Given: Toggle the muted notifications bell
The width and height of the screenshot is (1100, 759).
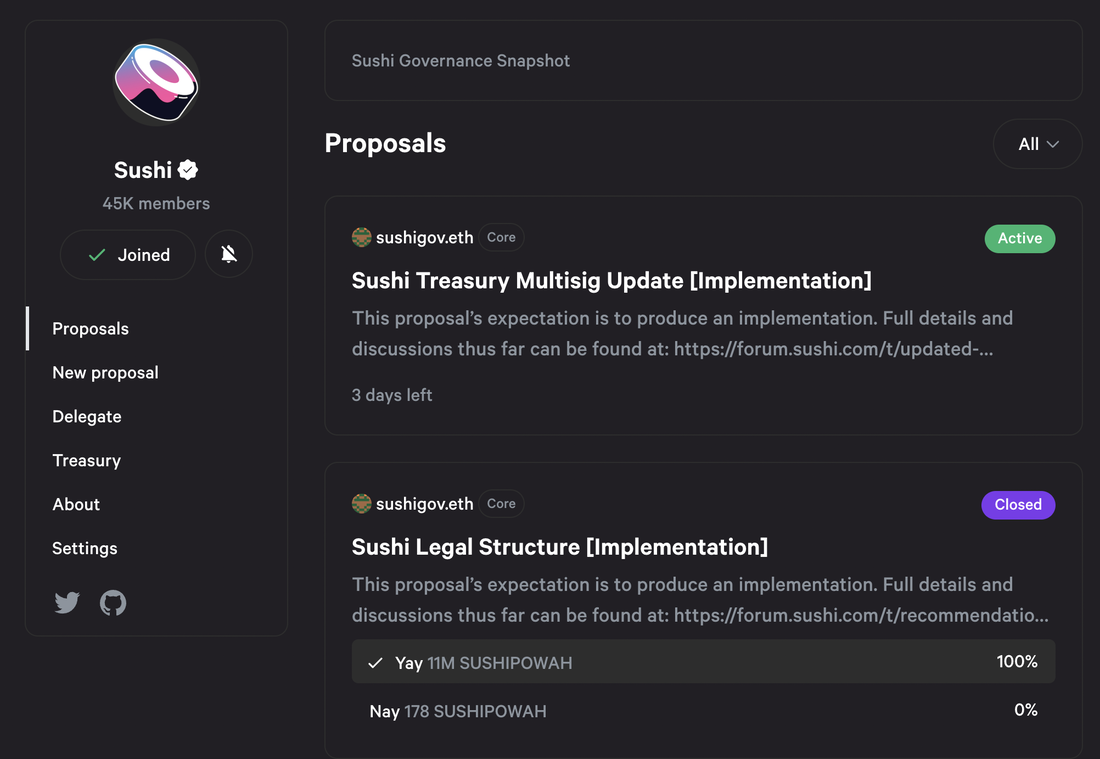Looking at the screenshot, I should [229, 255].
